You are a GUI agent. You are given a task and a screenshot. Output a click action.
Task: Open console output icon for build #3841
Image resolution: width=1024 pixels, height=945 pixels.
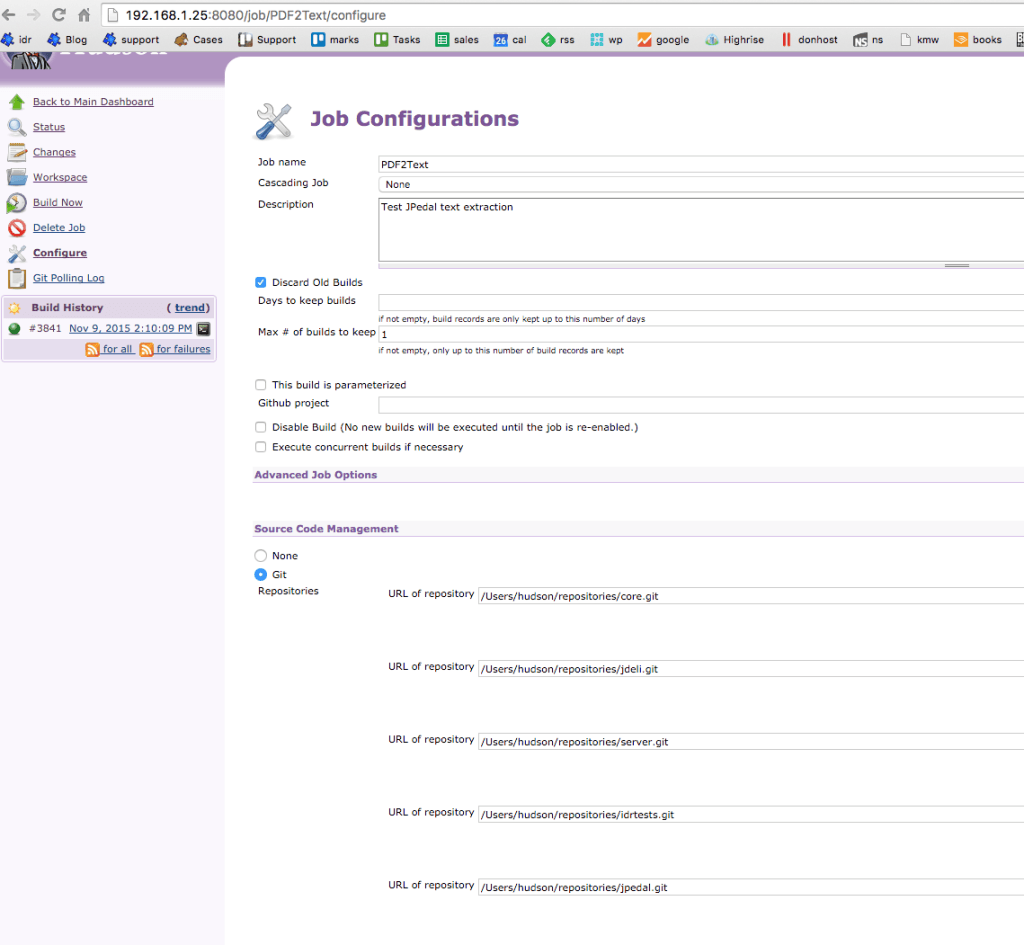coord(203,328)
